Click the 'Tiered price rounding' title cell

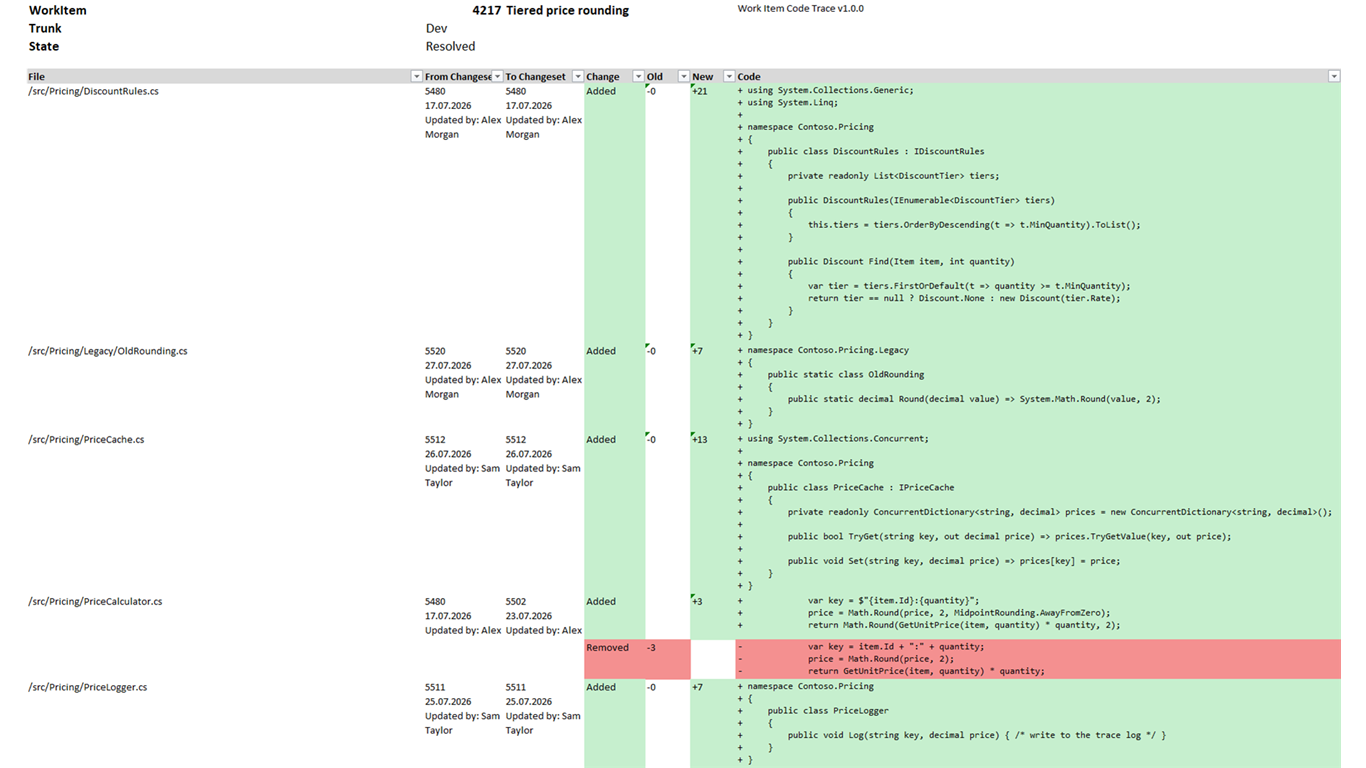[568, 10]
